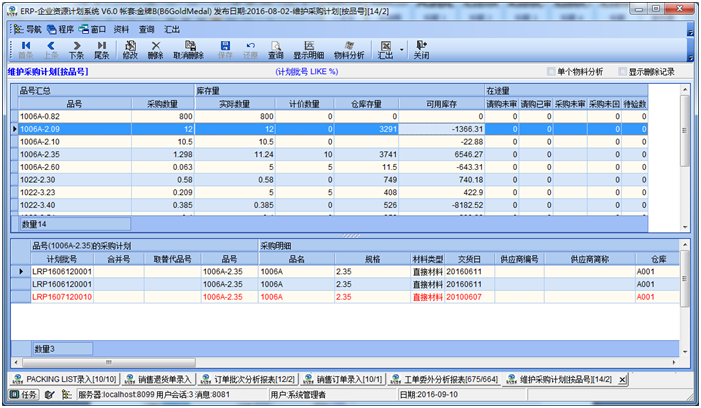Jump to last record (尾条)
701x408 pixels.
pyautogui.click(x=101, y=50)
